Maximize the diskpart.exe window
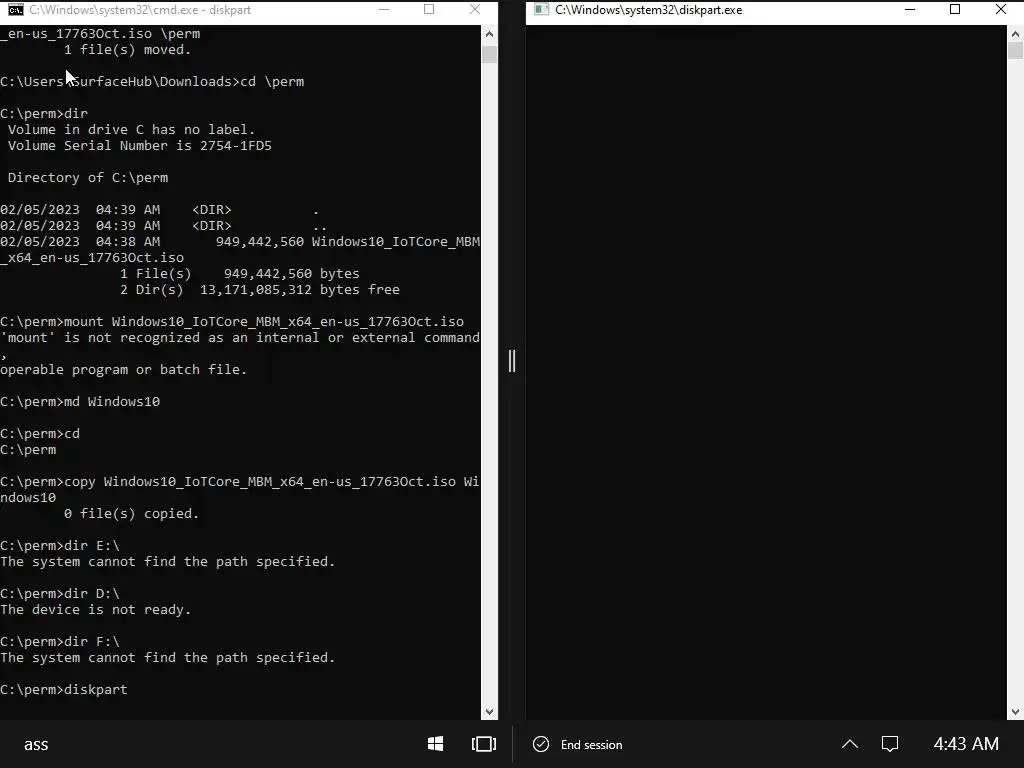The width and height of the screenshot is (1024, 768). pos(955,10)
